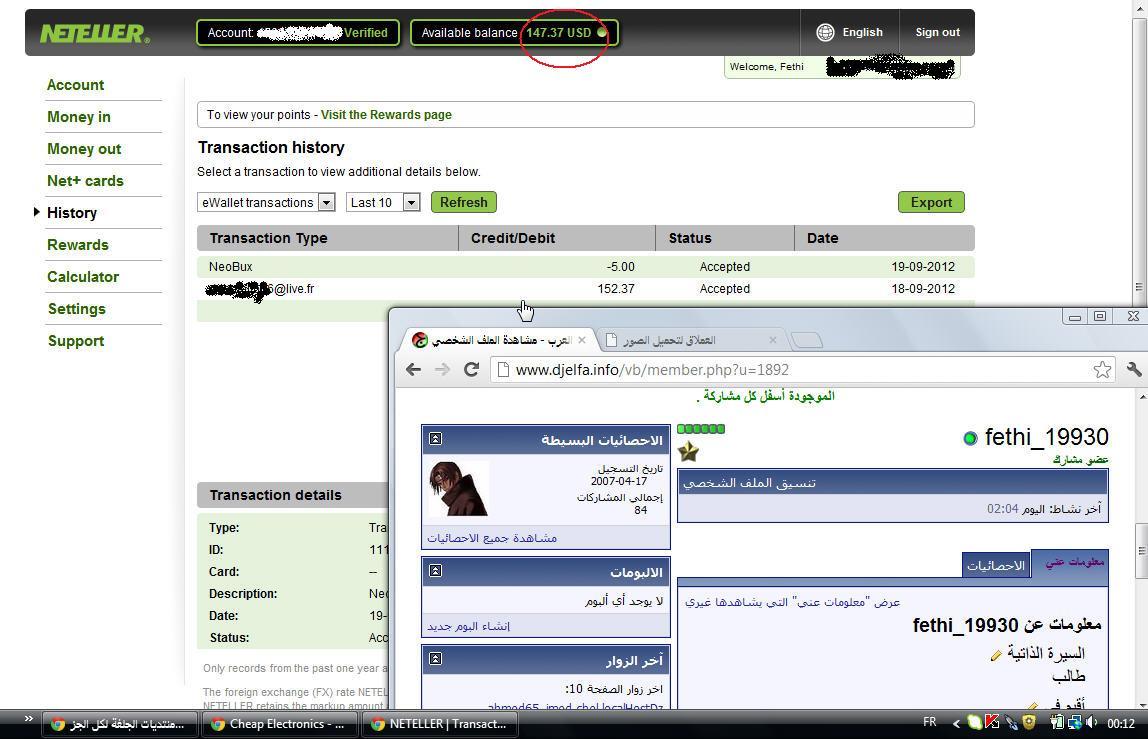This screenshot has width=1148, height=739.
Task: Reload the djelfa.info page
Action: (x=472, y=370)
